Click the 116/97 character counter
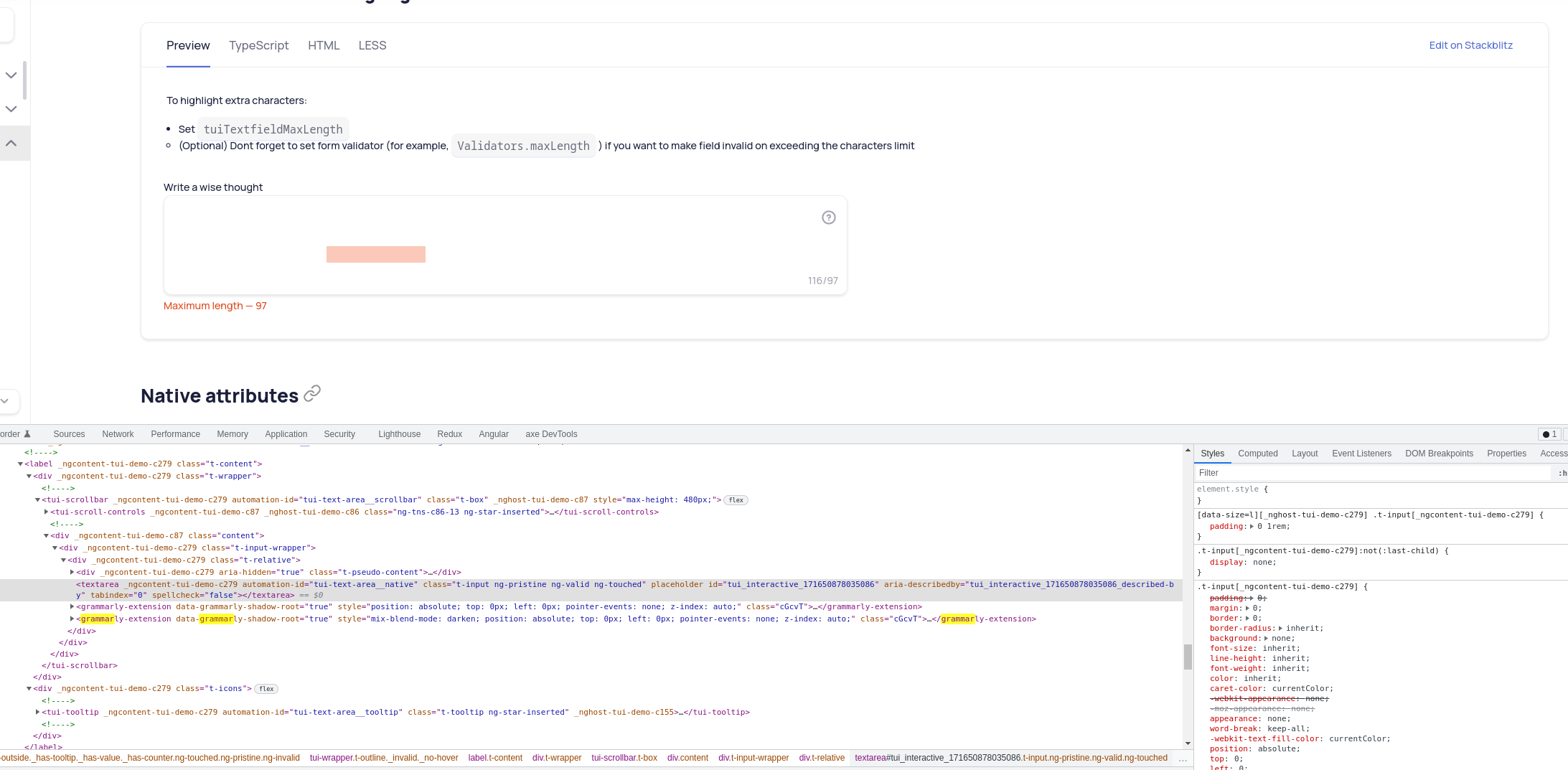This screenshot has height=770, width=1568. click(823, 281)
